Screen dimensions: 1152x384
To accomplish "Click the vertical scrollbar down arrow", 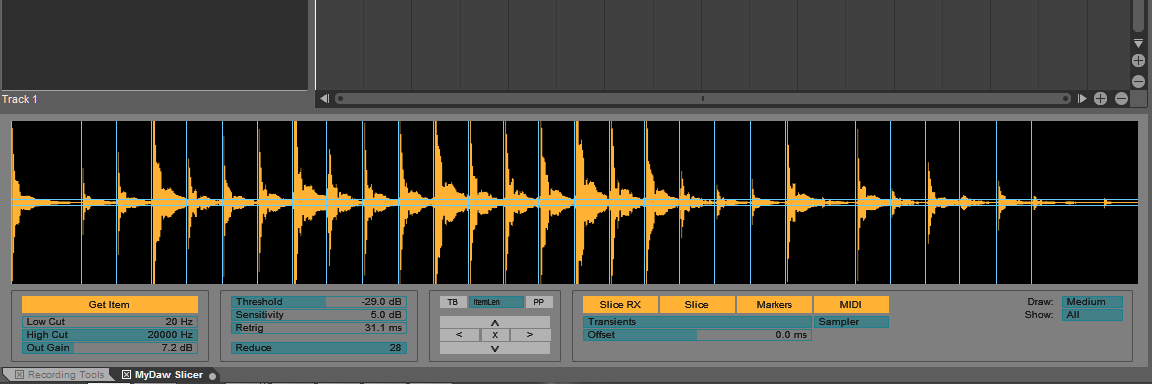I will pyautogui.click(x=1138, y=43).
